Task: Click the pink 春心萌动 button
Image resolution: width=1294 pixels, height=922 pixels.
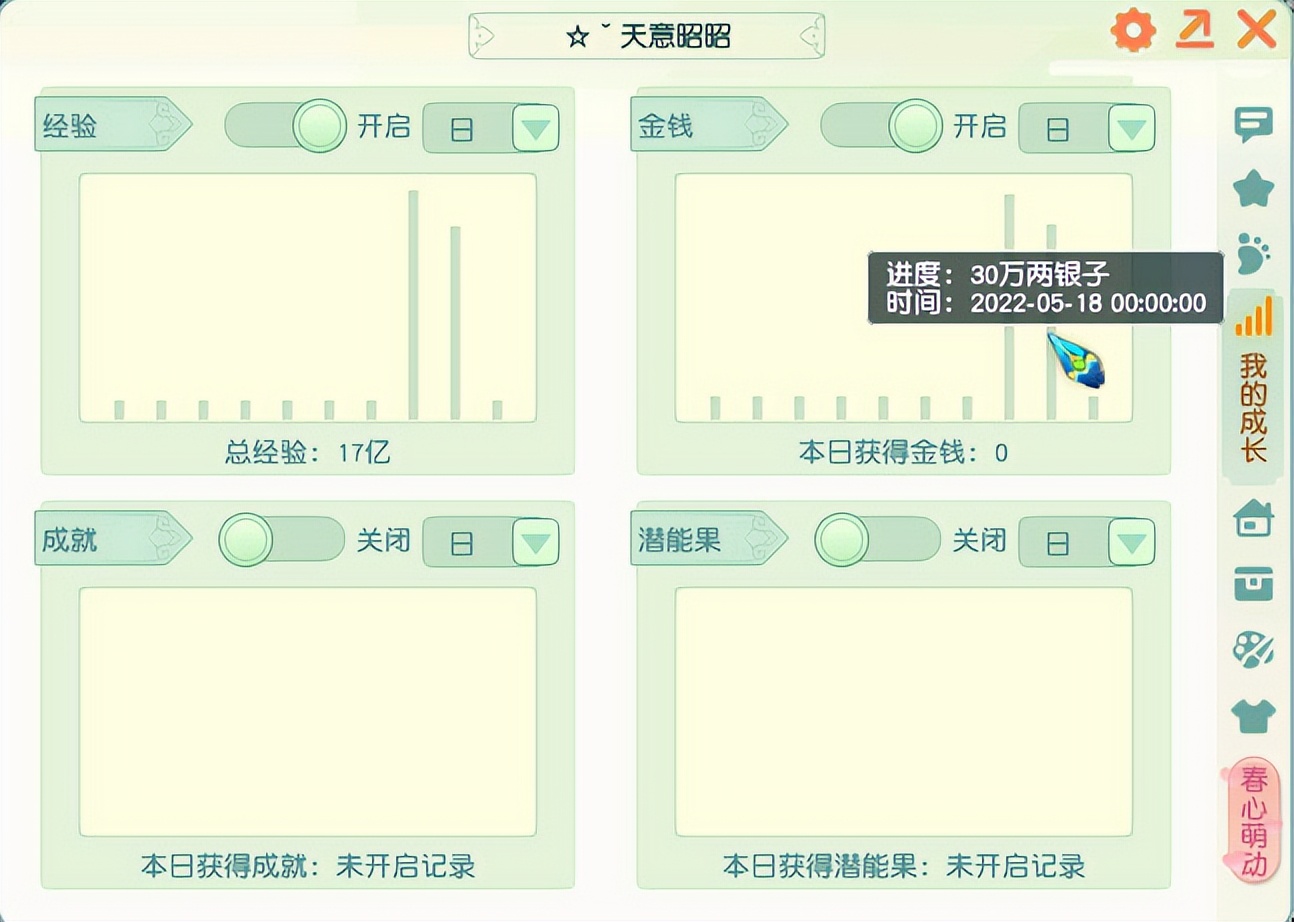Action: [x=1254, y=820]
